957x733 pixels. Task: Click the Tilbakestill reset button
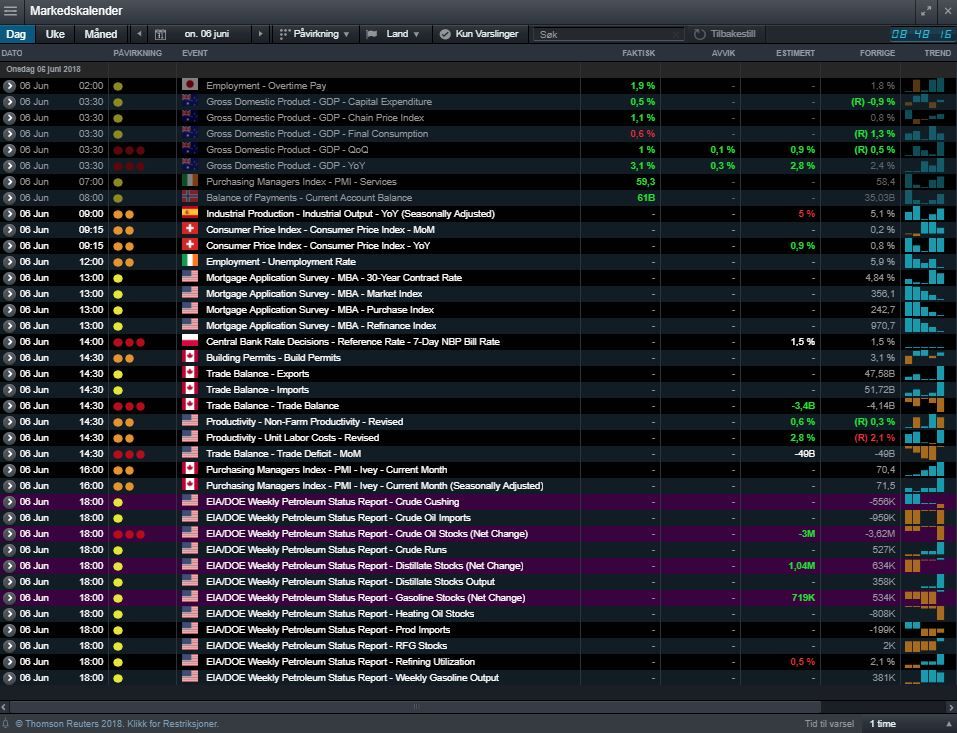pos(724,34)
